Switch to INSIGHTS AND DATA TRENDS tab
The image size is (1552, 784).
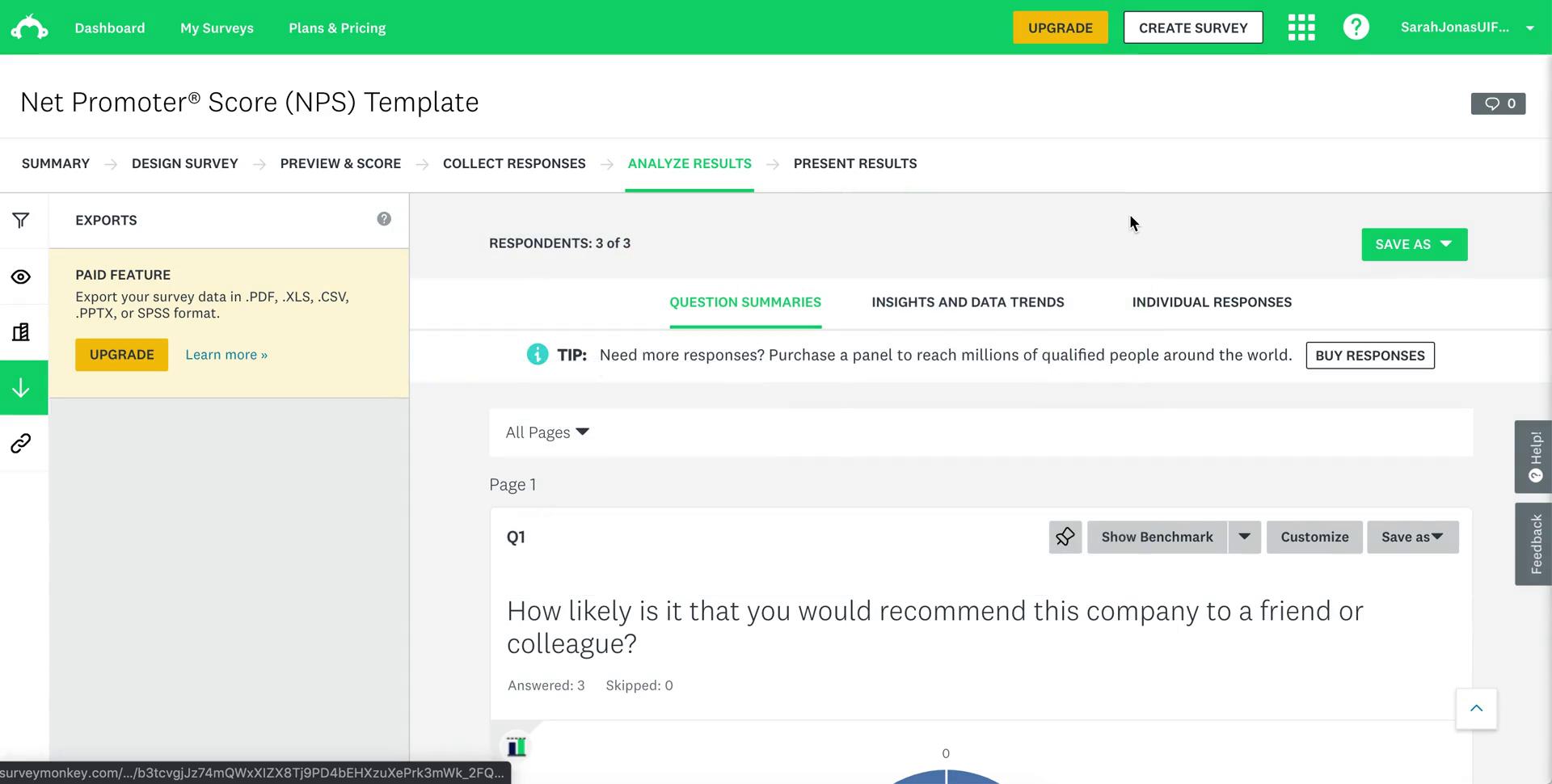point(968,302)
